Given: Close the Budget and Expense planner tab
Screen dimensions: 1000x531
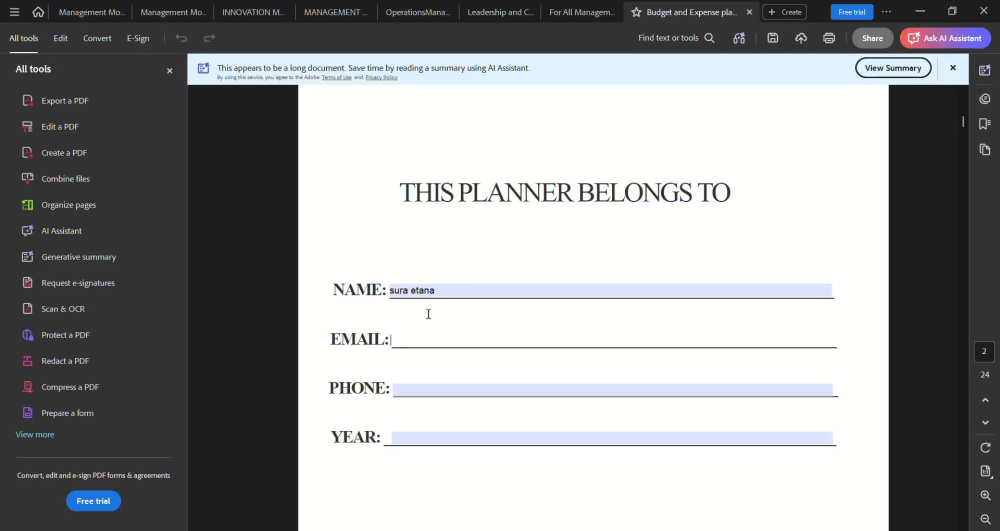Looking at the screenshot, I should [749, 12].
